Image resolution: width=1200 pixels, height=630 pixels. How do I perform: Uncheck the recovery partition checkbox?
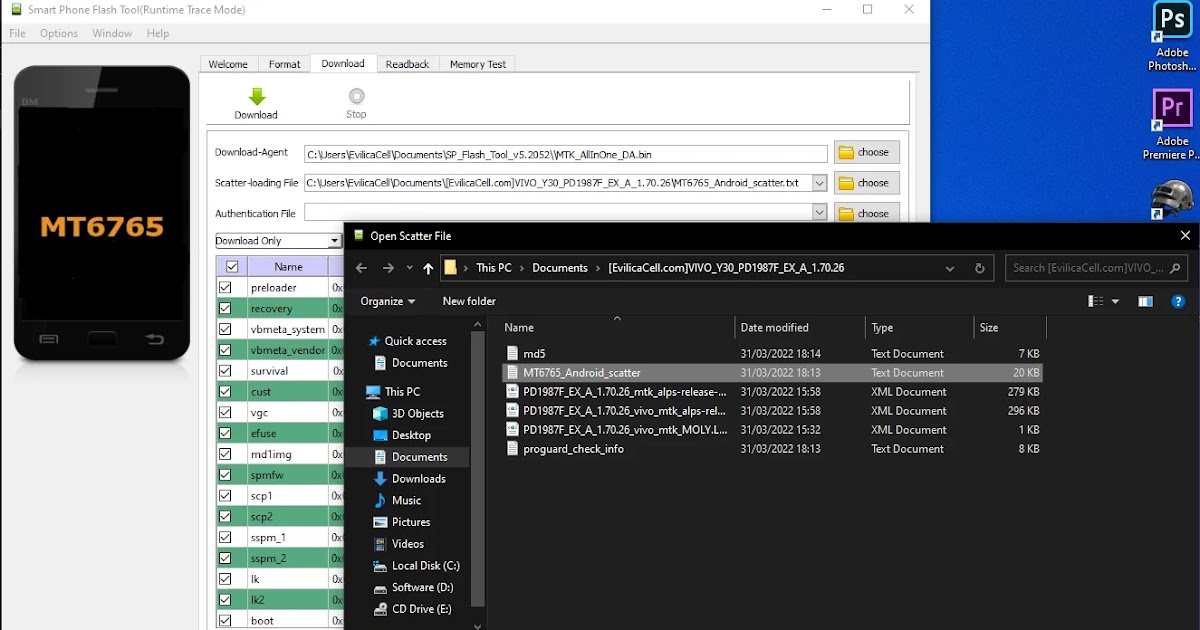[225, 309]
